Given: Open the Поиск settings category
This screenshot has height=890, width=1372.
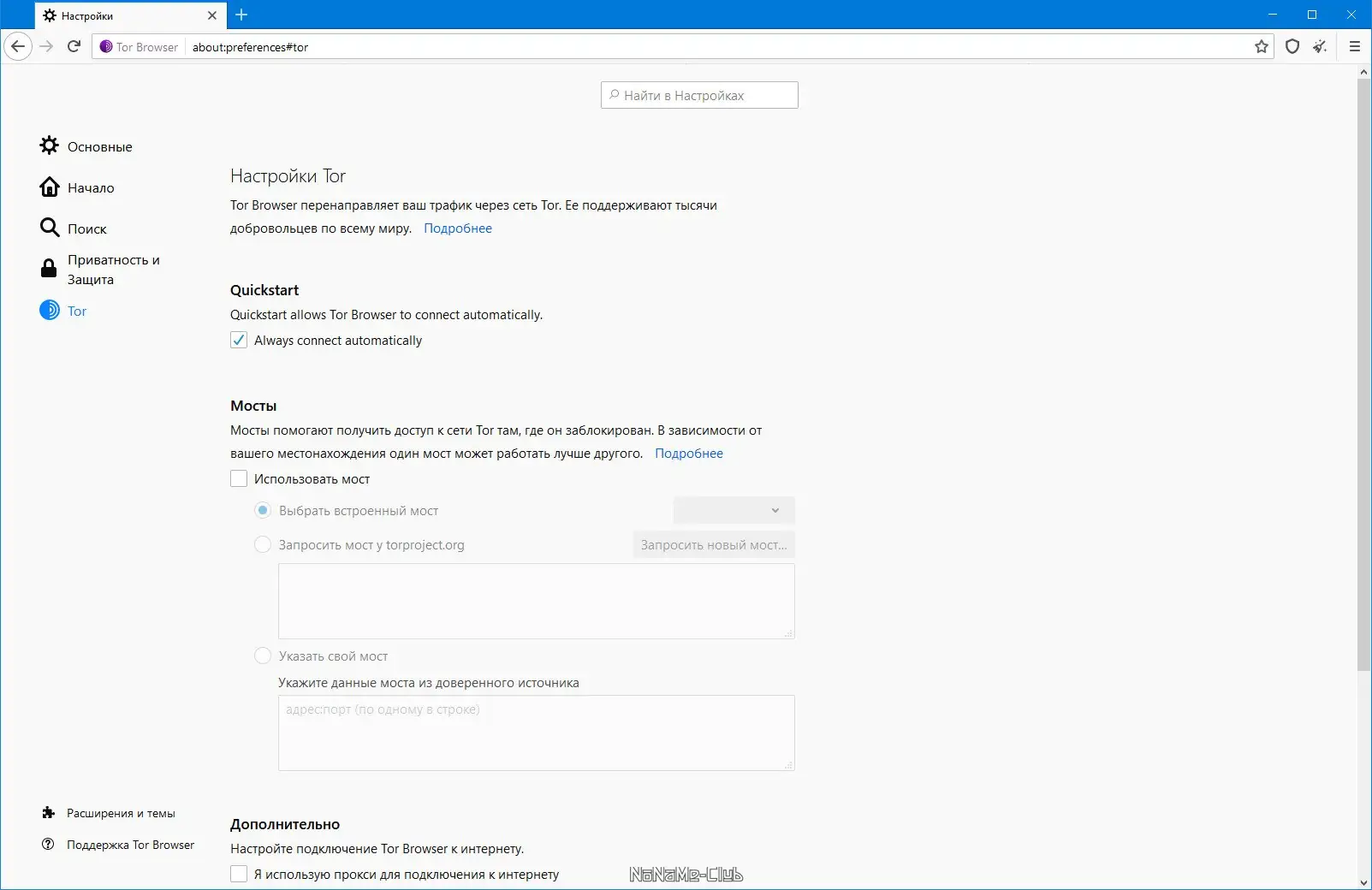Looking at the screenshot, I should (73, 228).
